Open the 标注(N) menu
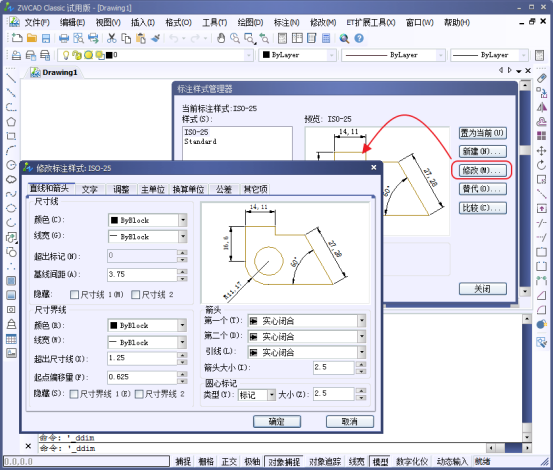 287,23
